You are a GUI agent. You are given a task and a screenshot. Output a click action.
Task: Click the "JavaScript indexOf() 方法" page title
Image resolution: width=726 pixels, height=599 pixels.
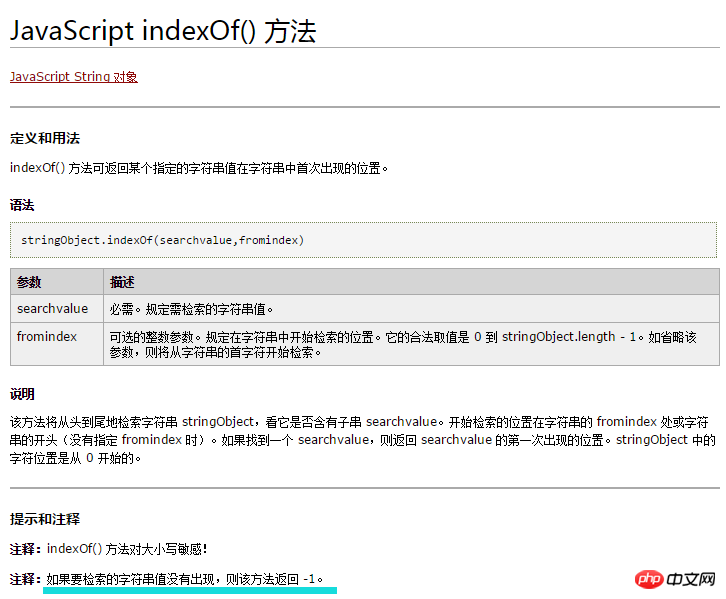(x=163, y=31)
